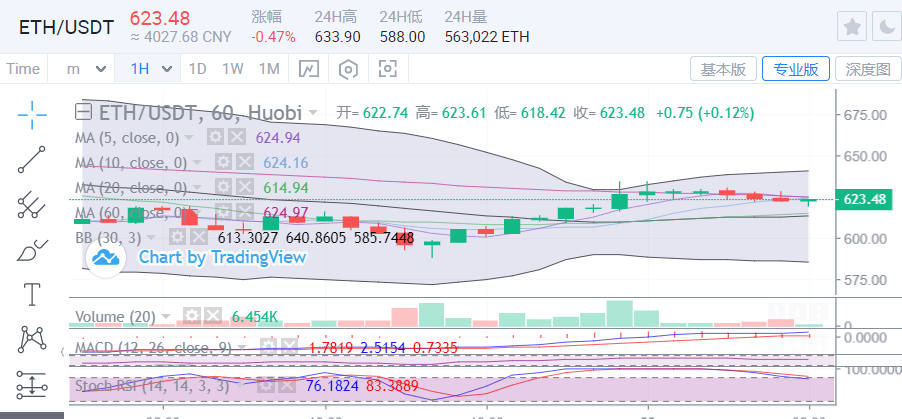
Task: Remove the MACD indicator
Action: 288,346
